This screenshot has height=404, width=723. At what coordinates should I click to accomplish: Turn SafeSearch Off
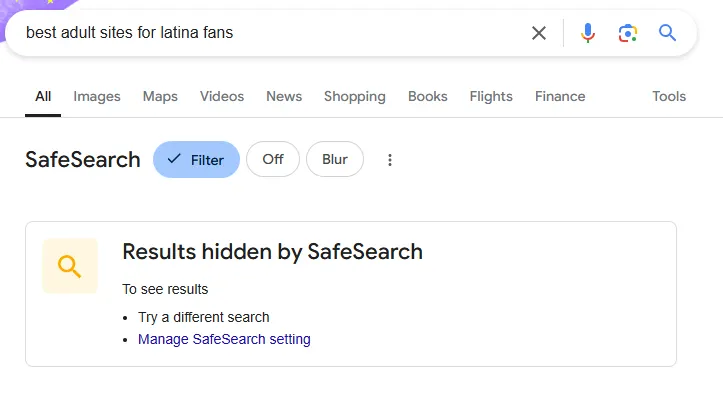pos(273,160)
